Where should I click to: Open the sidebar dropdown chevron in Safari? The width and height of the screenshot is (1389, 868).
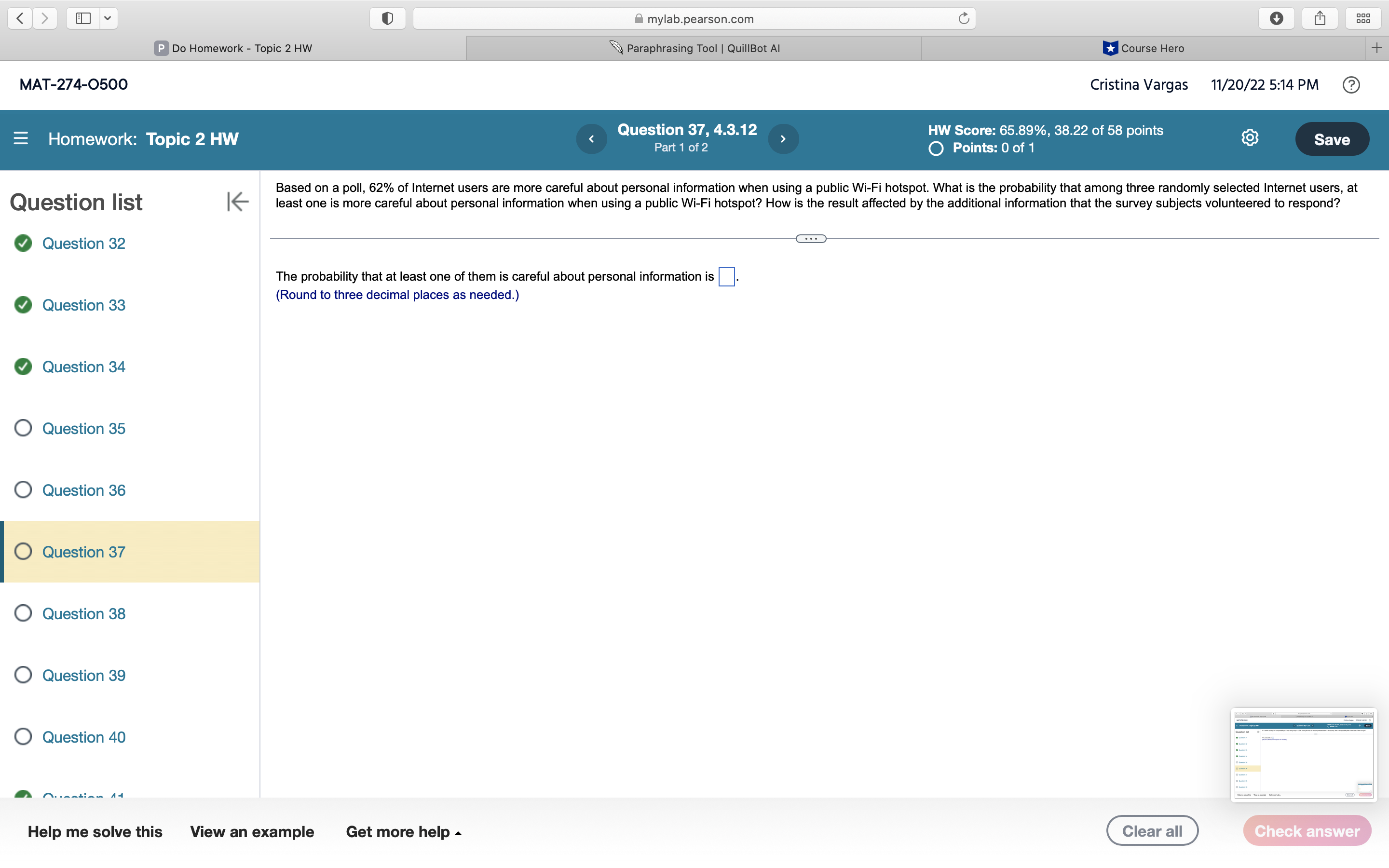pyautogui.click(x=108, y=18)
